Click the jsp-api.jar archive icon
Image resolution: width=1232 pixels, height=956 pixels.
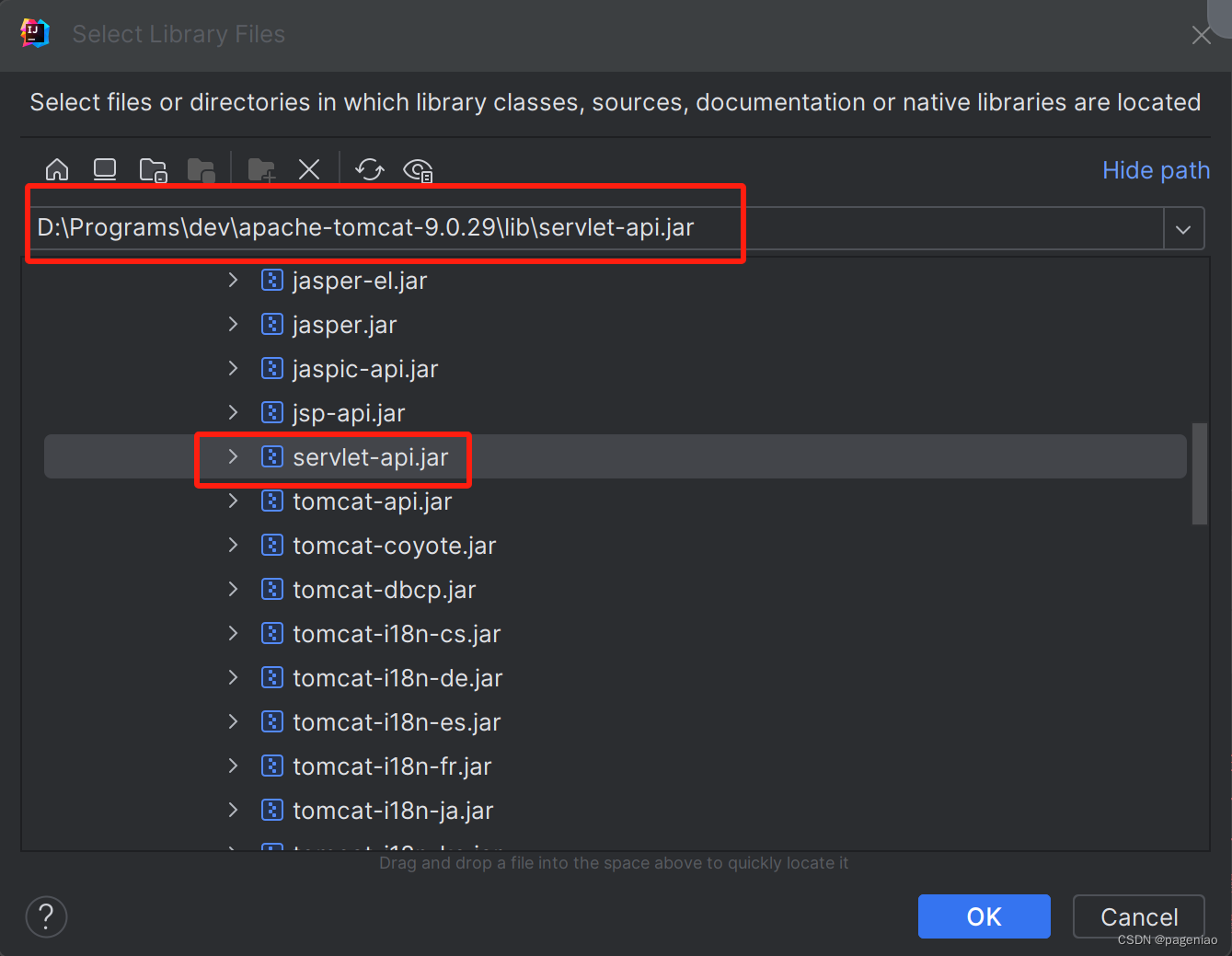pos(272,412)
